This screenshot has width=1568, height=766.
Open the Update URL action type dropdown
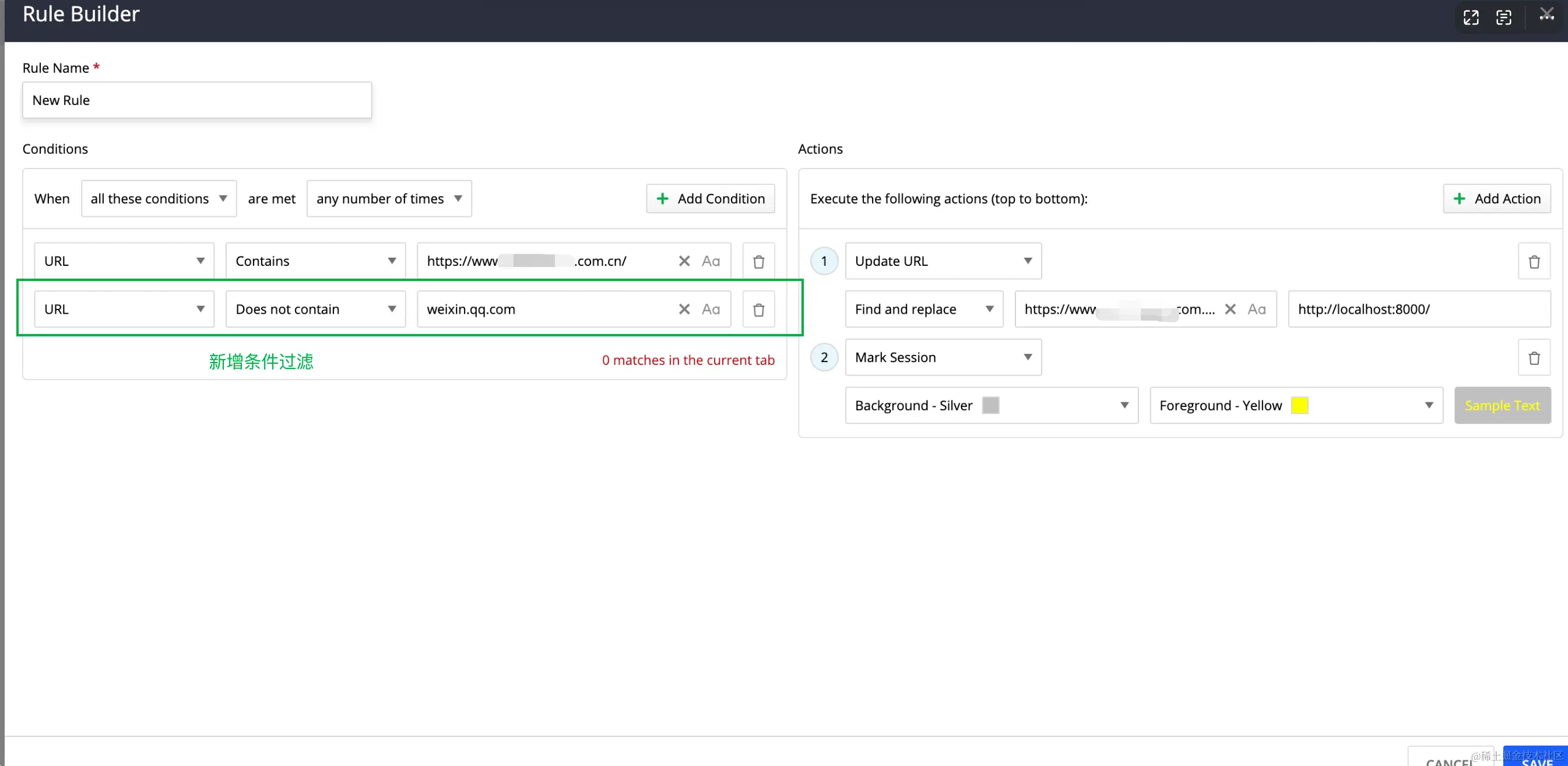(943, 261)
